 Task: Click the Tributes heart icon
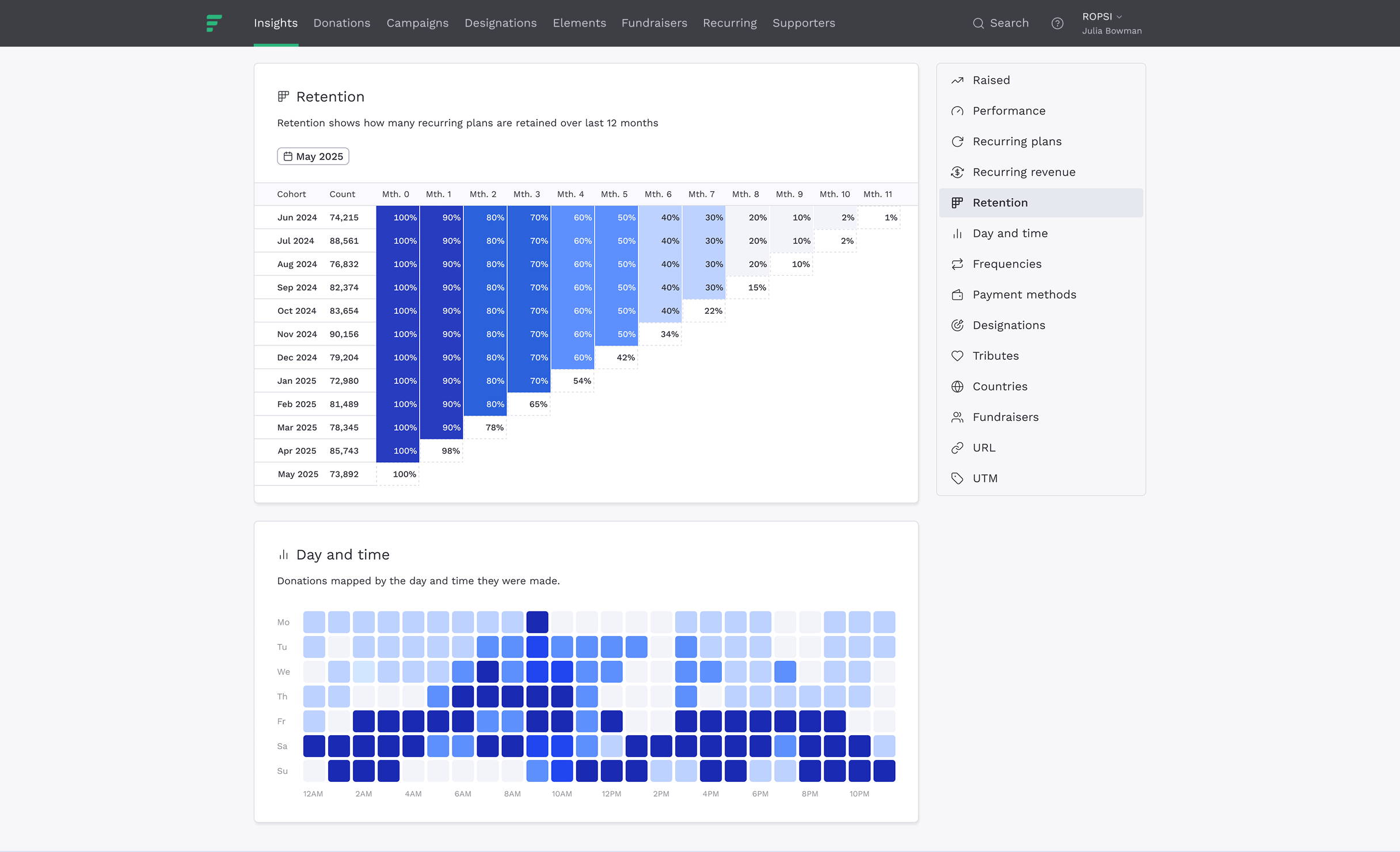click(x=957, y=356)
